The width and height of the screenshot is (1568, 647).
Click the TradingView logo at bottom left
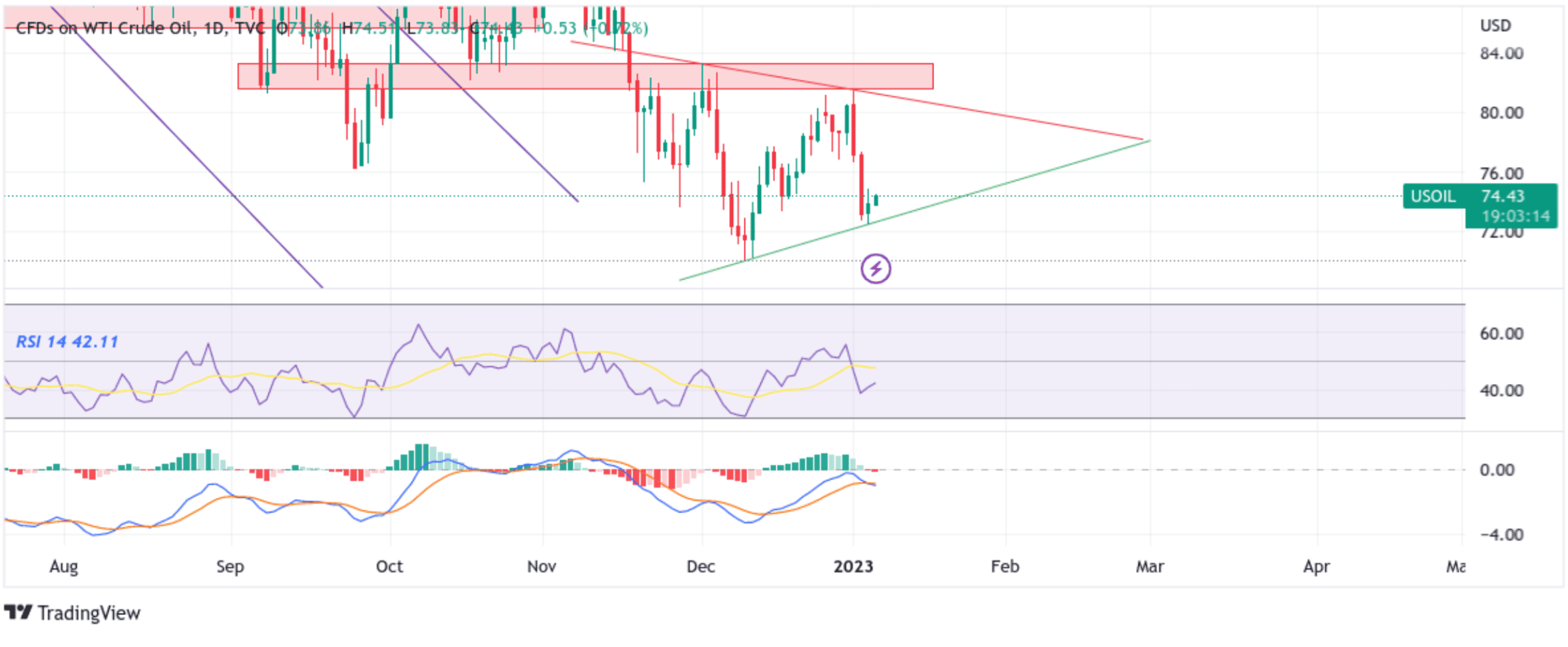tap(72, 613)
